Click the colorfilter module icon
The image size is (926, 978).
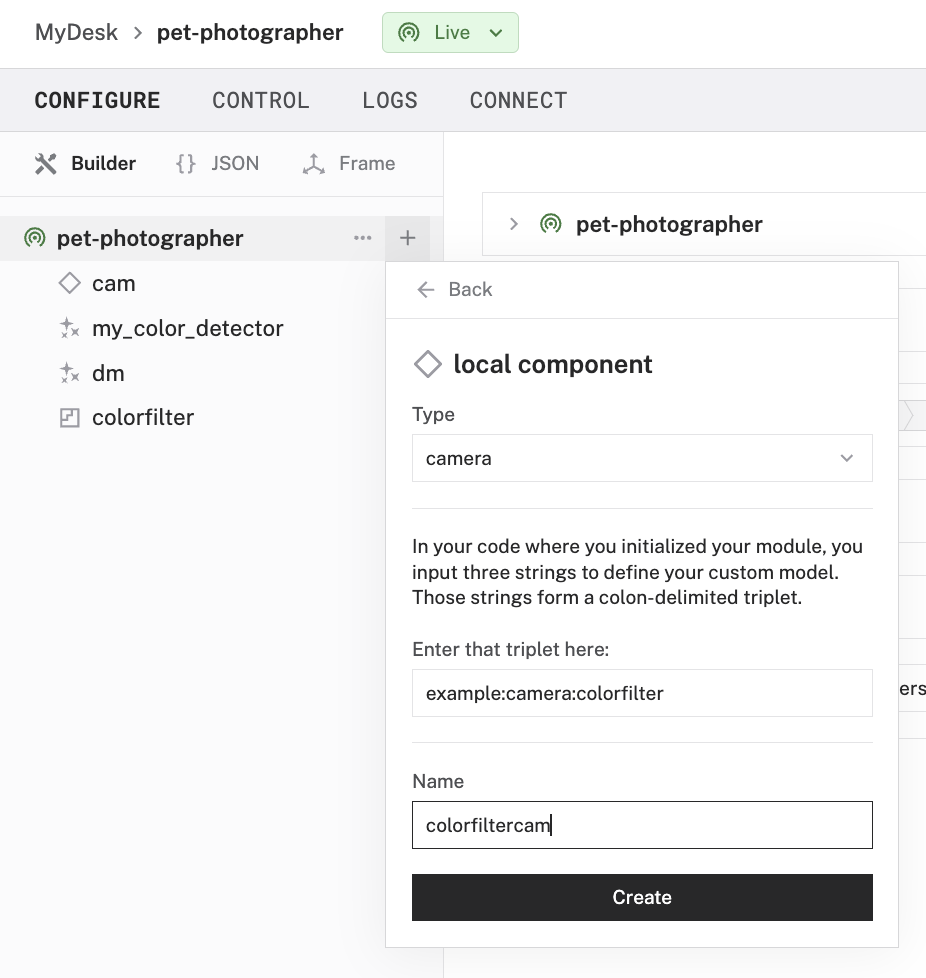click(x=69, y=417)
